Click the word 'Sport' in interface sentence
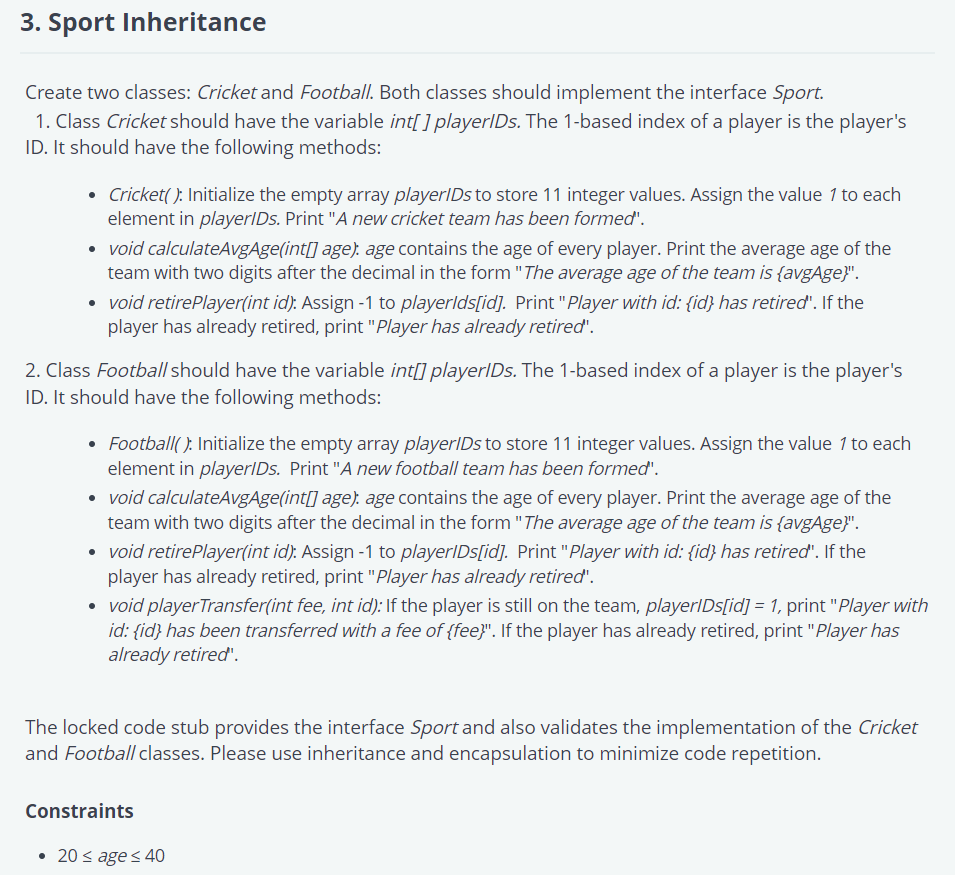Screen dimensions: 955x875 click(797, 93)
